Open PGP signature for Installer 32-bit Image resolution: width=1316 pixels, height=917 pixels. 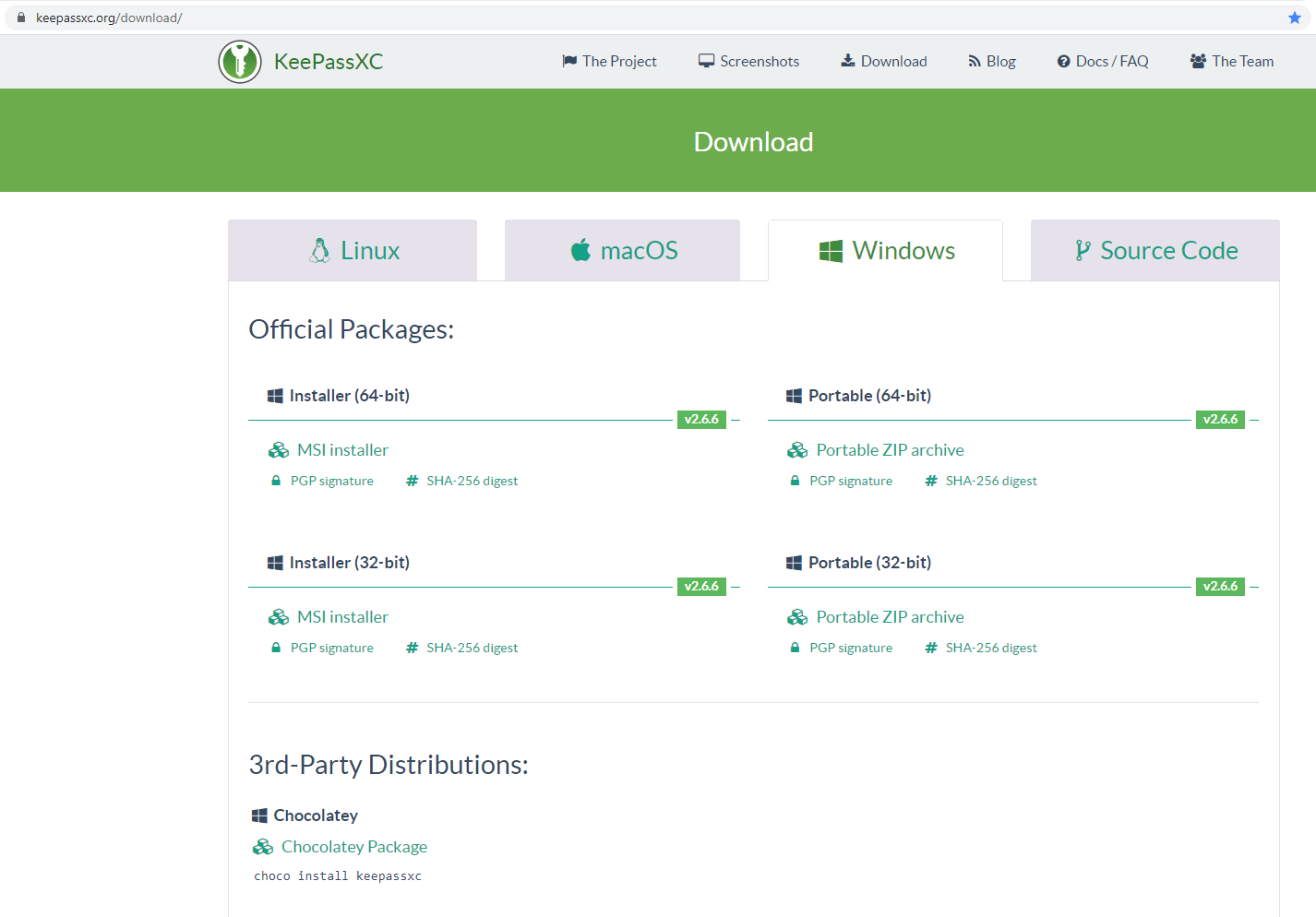click(x=332, y=648)
